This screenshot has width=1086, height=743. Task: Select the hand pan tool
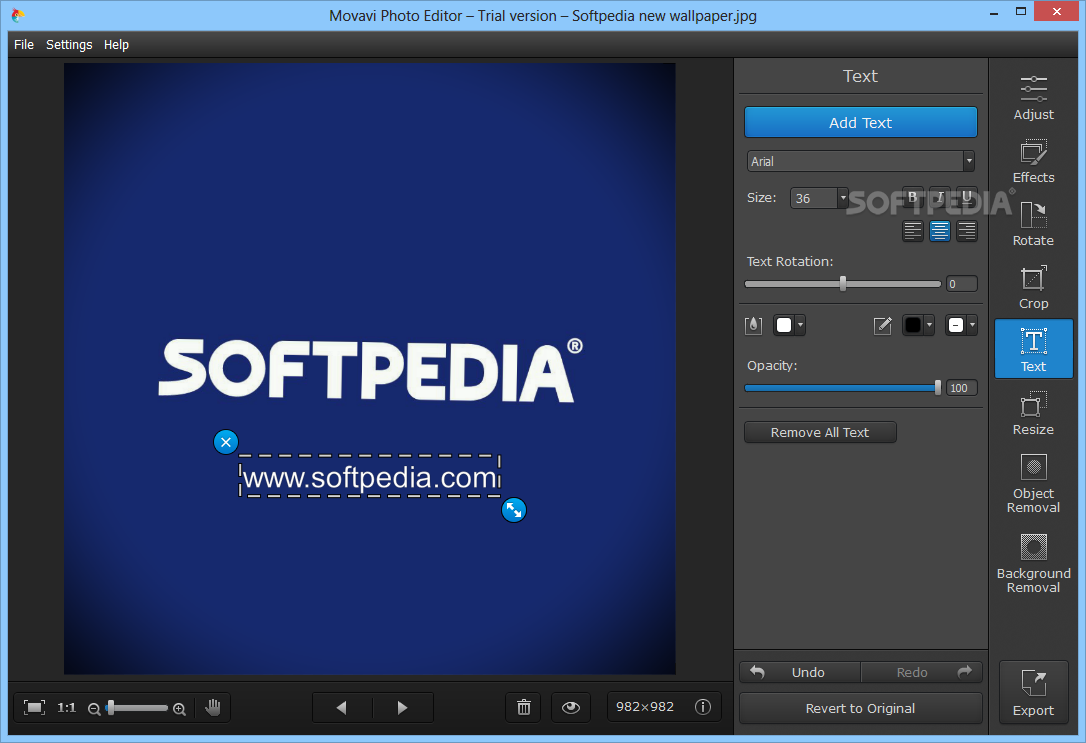(x=213, y=707)
